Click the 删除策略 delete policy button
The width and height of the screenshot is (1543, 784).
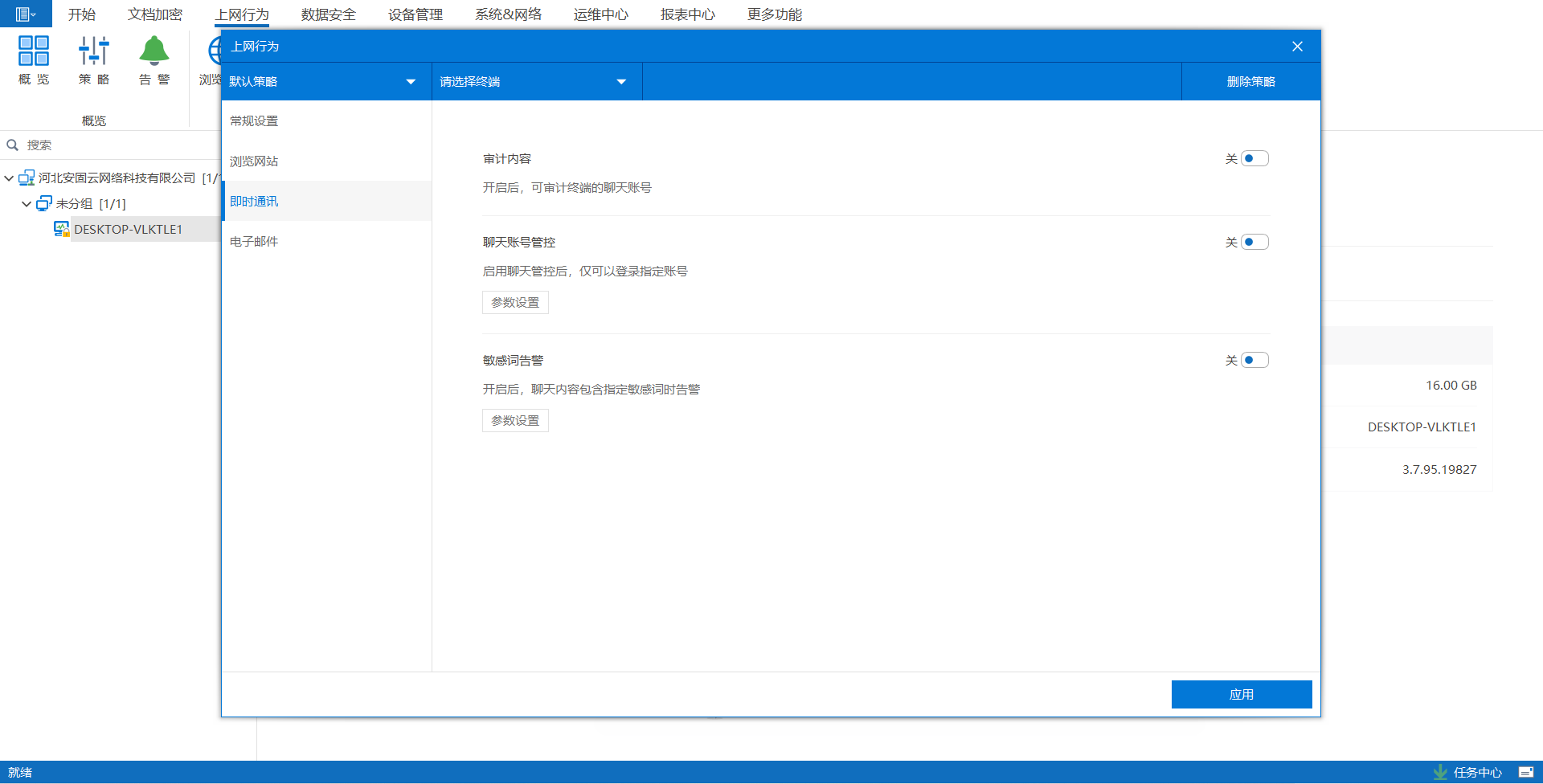[x=1250, y=82]
